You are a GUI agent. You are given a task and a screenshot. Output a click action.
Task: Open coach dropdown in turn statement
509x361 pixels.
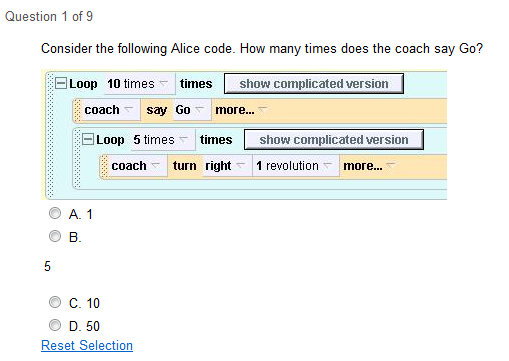pos(155,165)
